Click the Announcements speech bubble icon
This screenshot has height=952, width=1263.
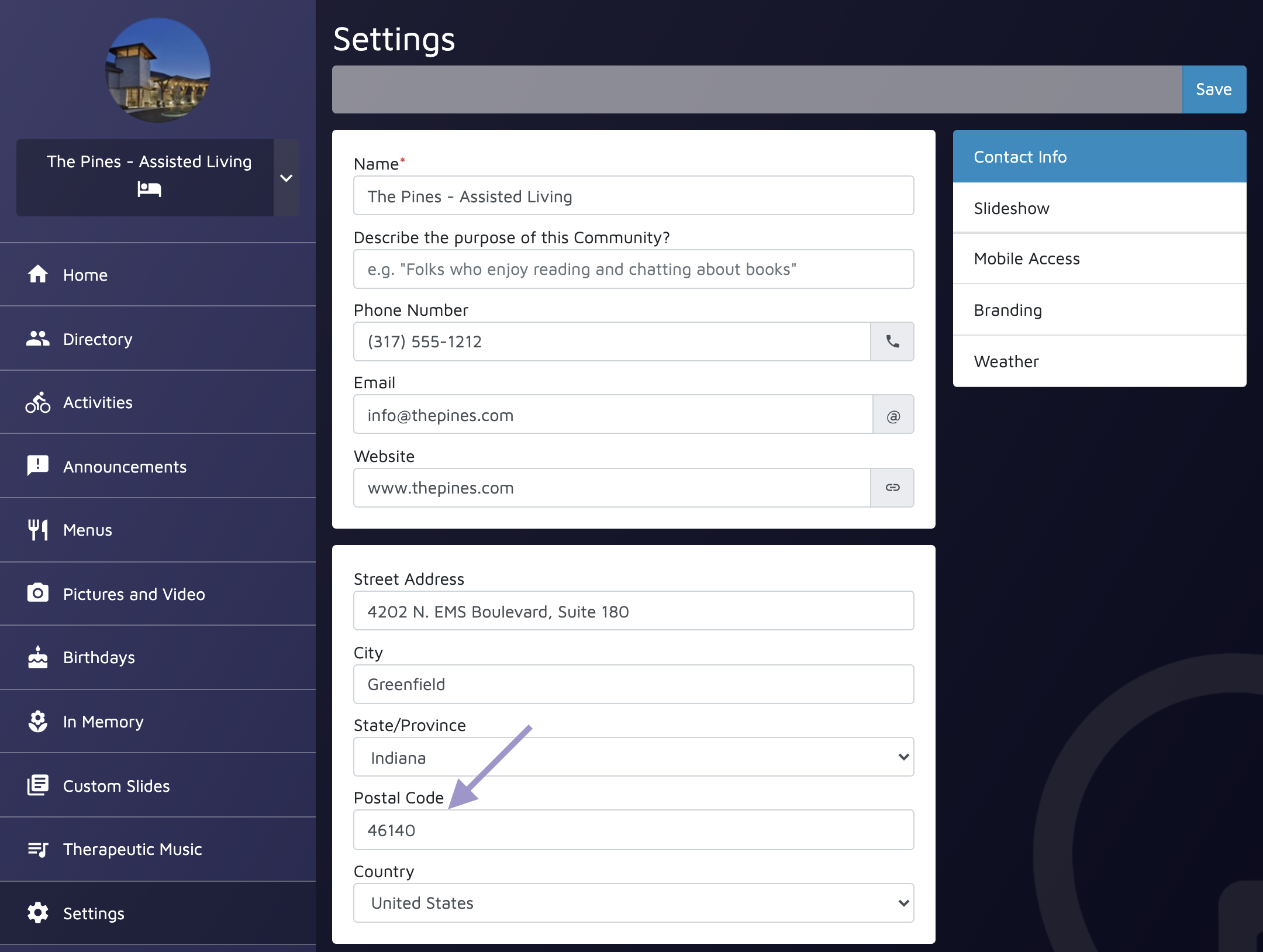[38, 466]
